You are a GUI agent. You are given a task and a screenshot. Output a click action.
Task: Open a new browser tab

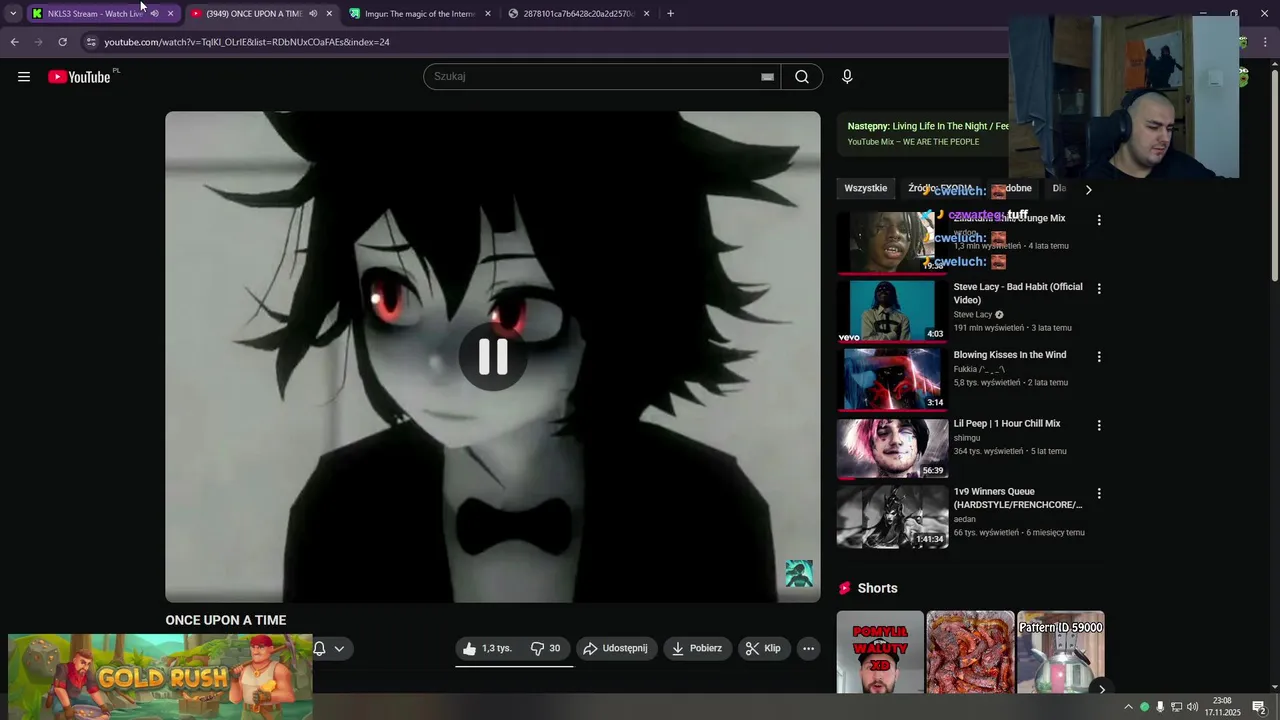coord(670,14)
